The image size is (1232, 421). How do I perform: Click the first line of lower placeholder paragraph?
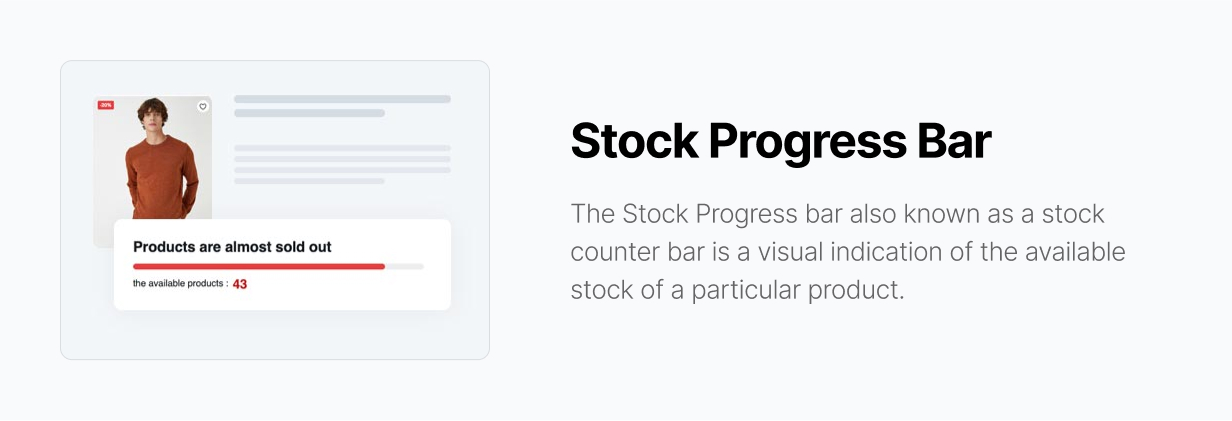pyautogui.click(x=342, y=148)
